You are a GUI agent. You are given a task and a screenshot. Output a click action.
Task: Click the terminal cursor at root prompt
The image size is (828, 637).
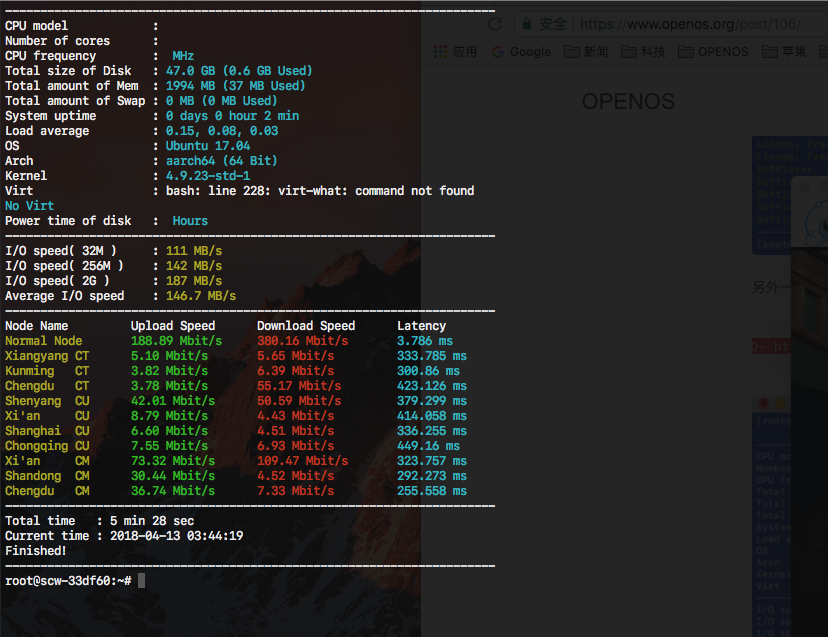pos(142,581)
